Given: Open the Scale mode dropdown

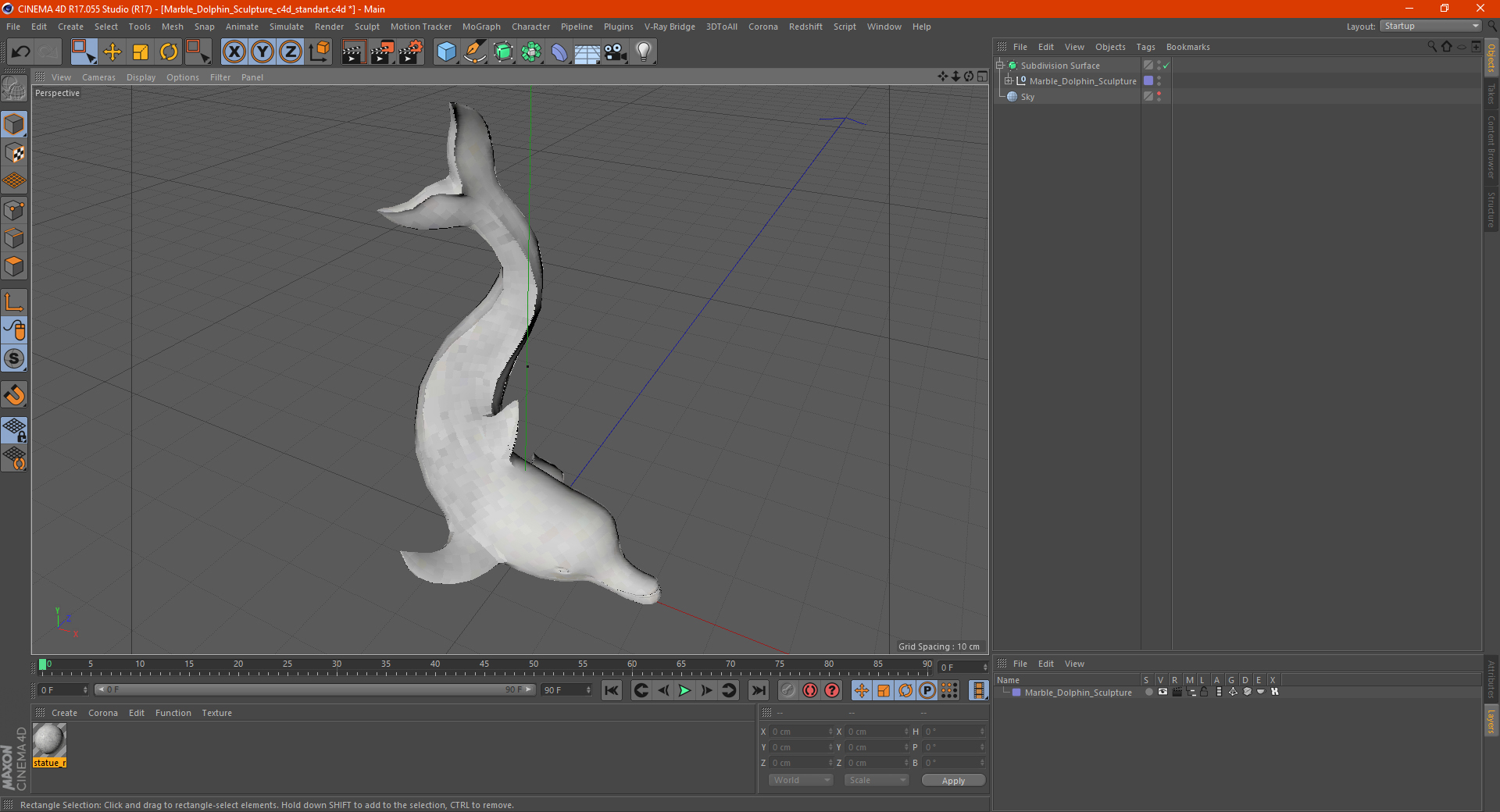Looking at the screenshot, I should [x=876, y=780].
